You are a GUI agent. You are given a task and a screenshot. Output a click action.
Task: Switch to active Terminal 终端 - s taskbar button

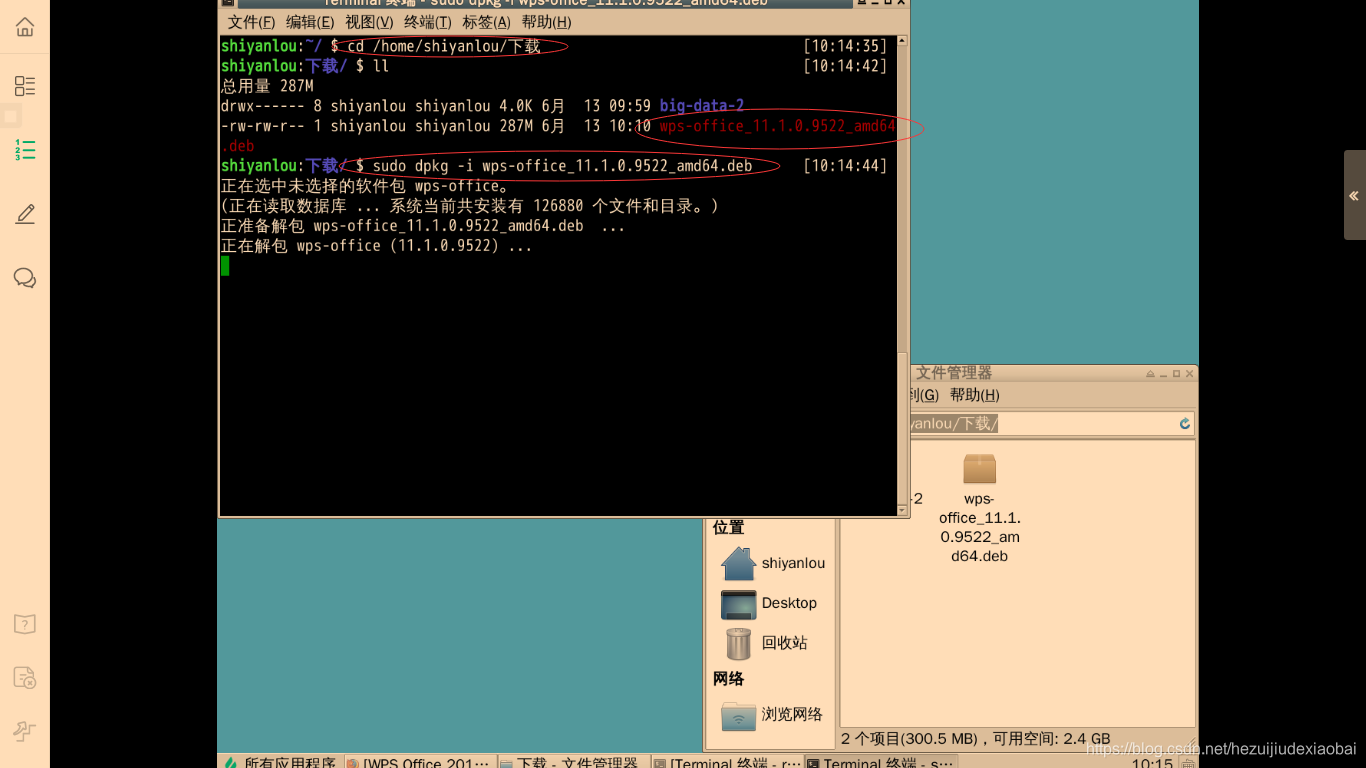pos(880,762)
